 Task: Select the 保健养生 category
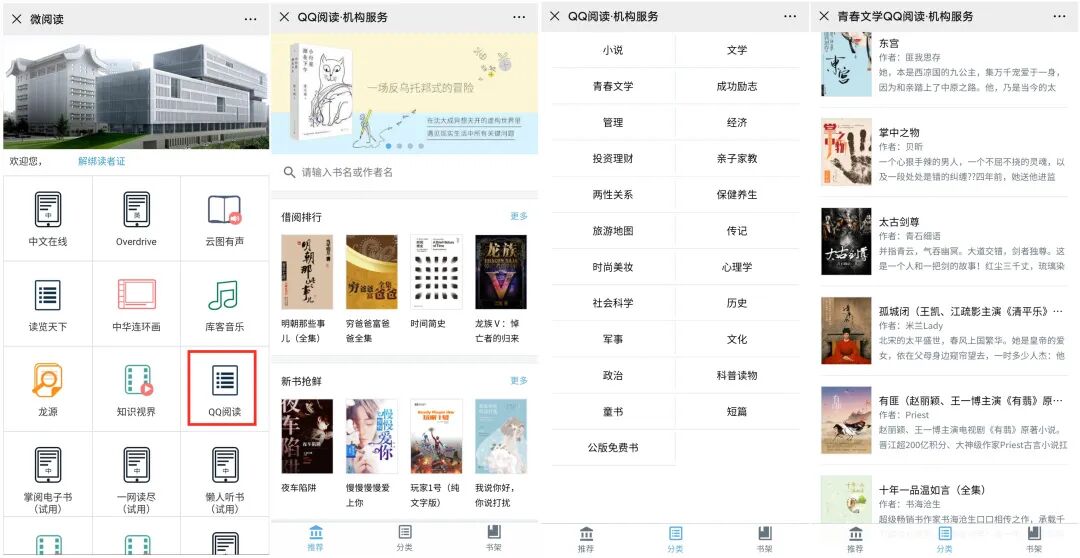coord(737,195)
